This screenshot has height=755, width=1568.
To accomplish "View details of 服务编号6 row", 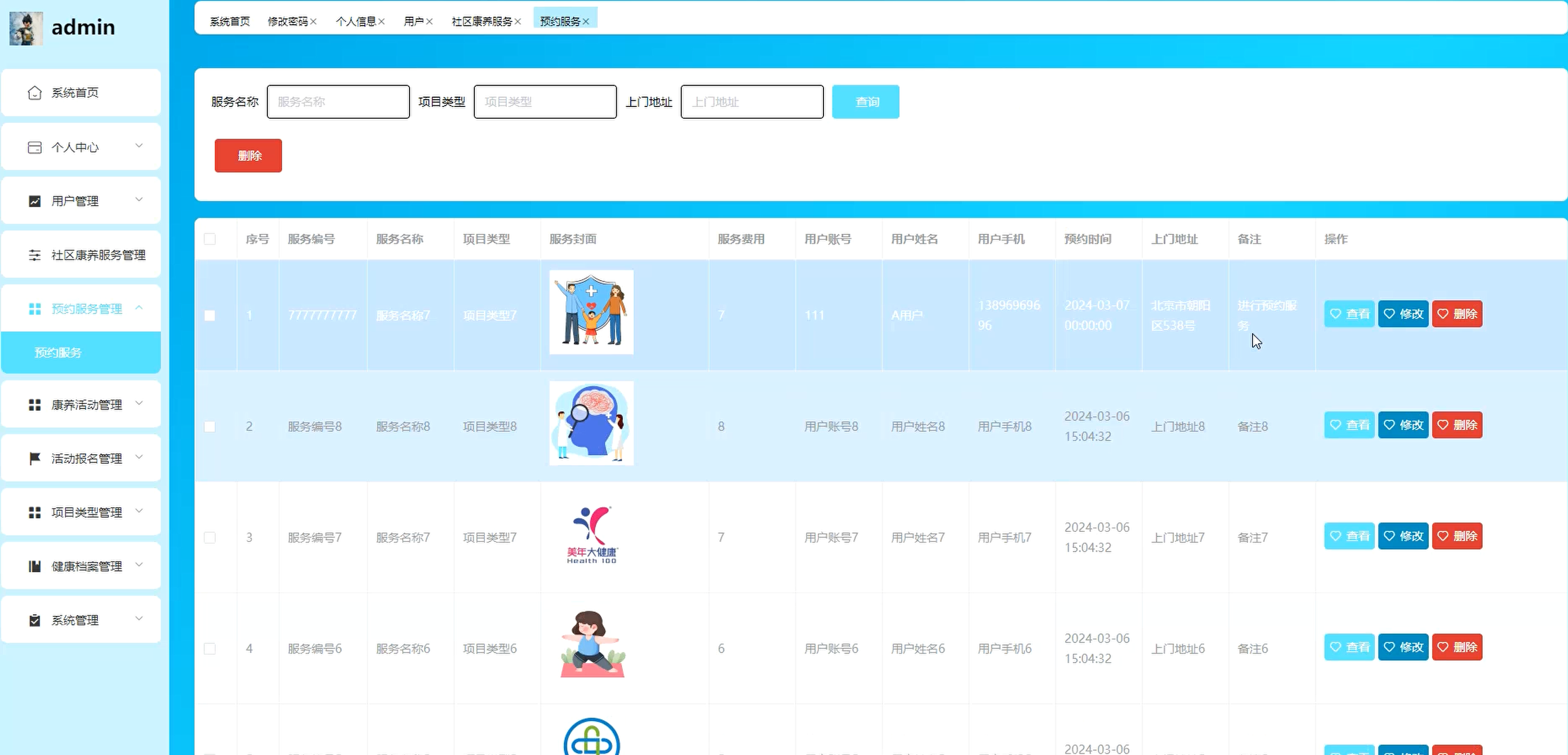I will [1349, 647].
